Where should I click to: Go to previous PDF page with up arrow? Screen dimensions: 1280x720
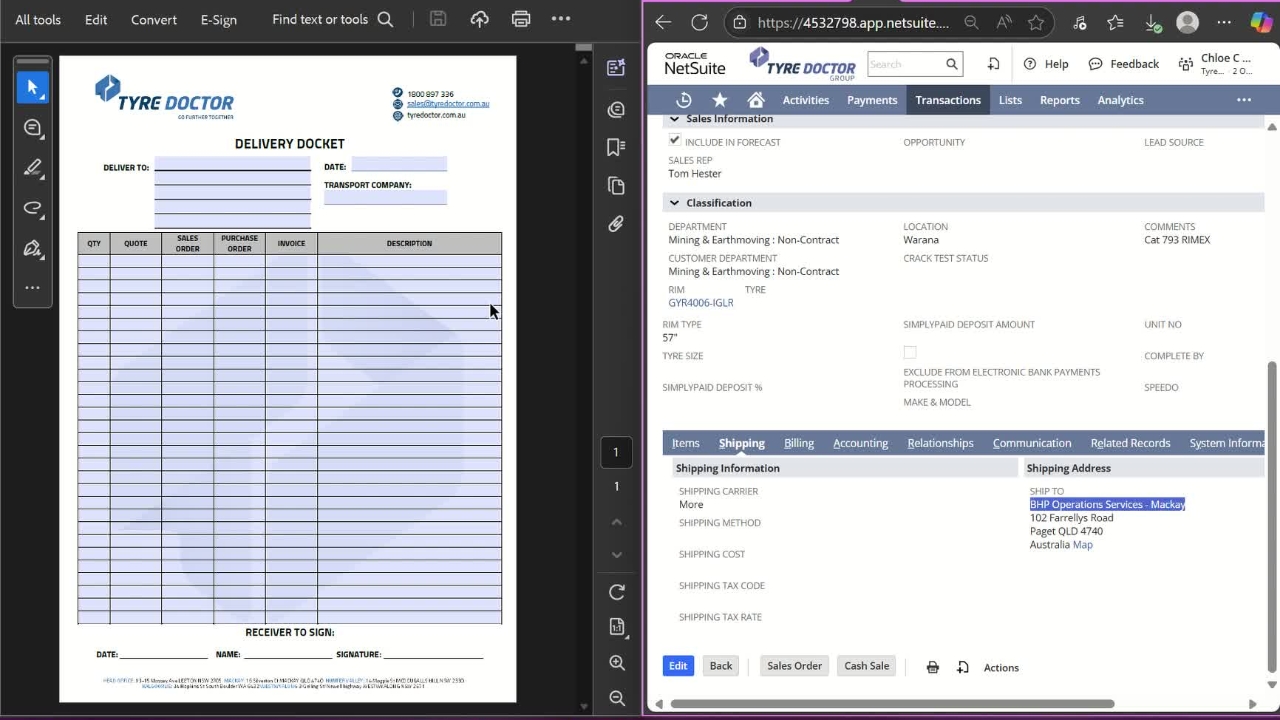pos(616,522)
